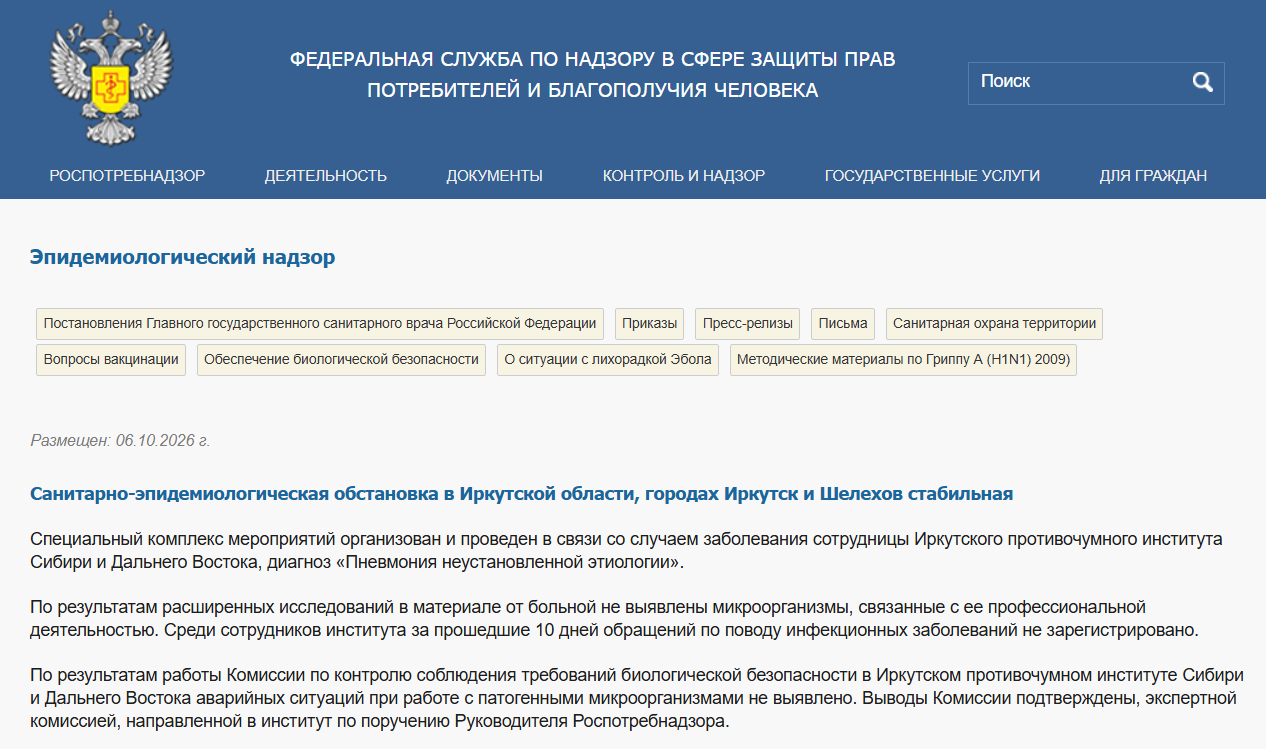Viewport: 1266px width, 749px height.
Task: Click the Размещен: 06.10.2026 г. date text
Action: [120, 440]
